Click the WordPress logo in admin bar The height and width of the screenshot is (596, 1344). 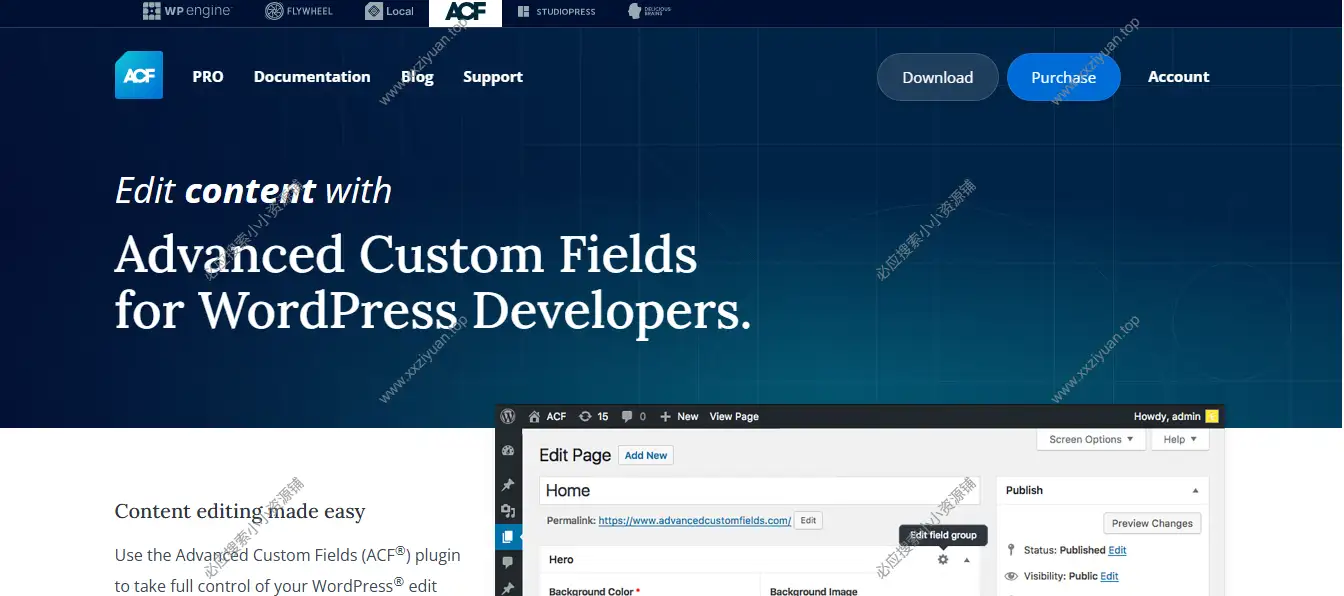508,416
